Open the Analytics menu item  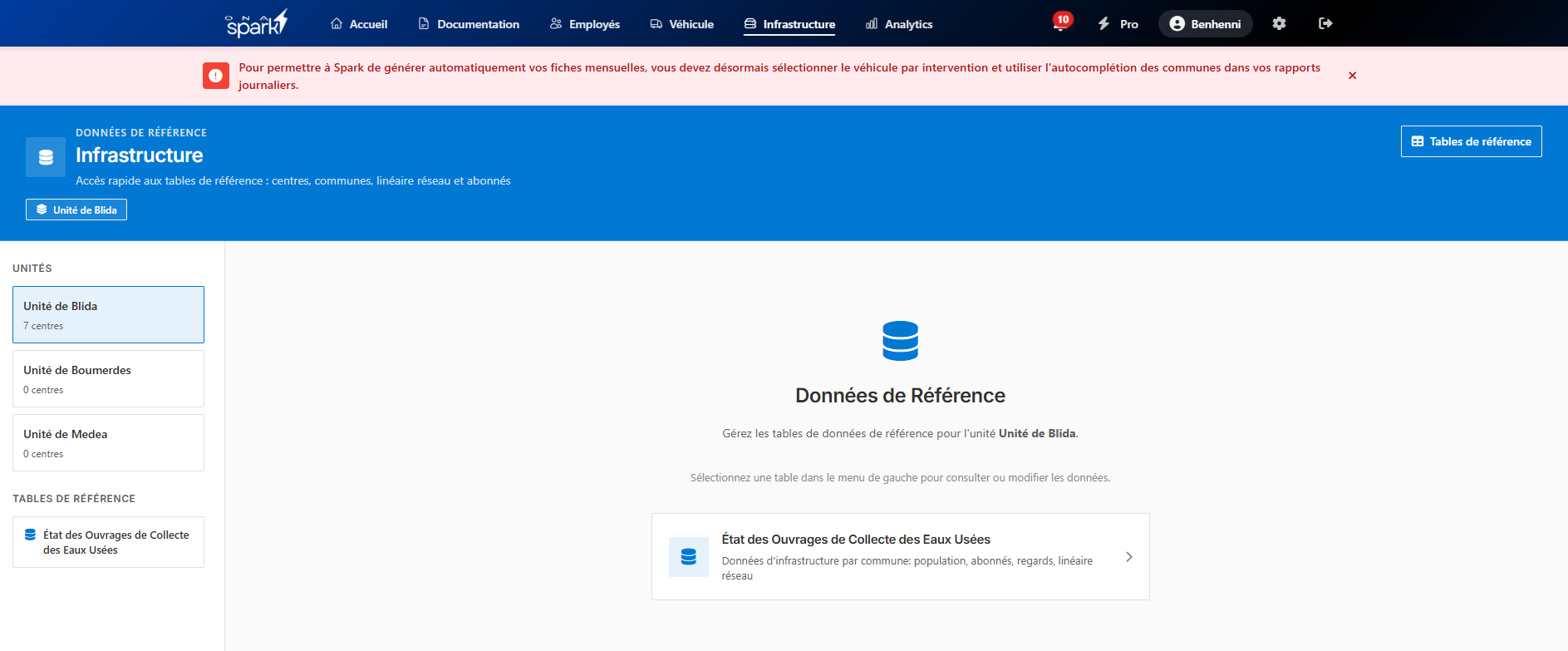point(899,24)
